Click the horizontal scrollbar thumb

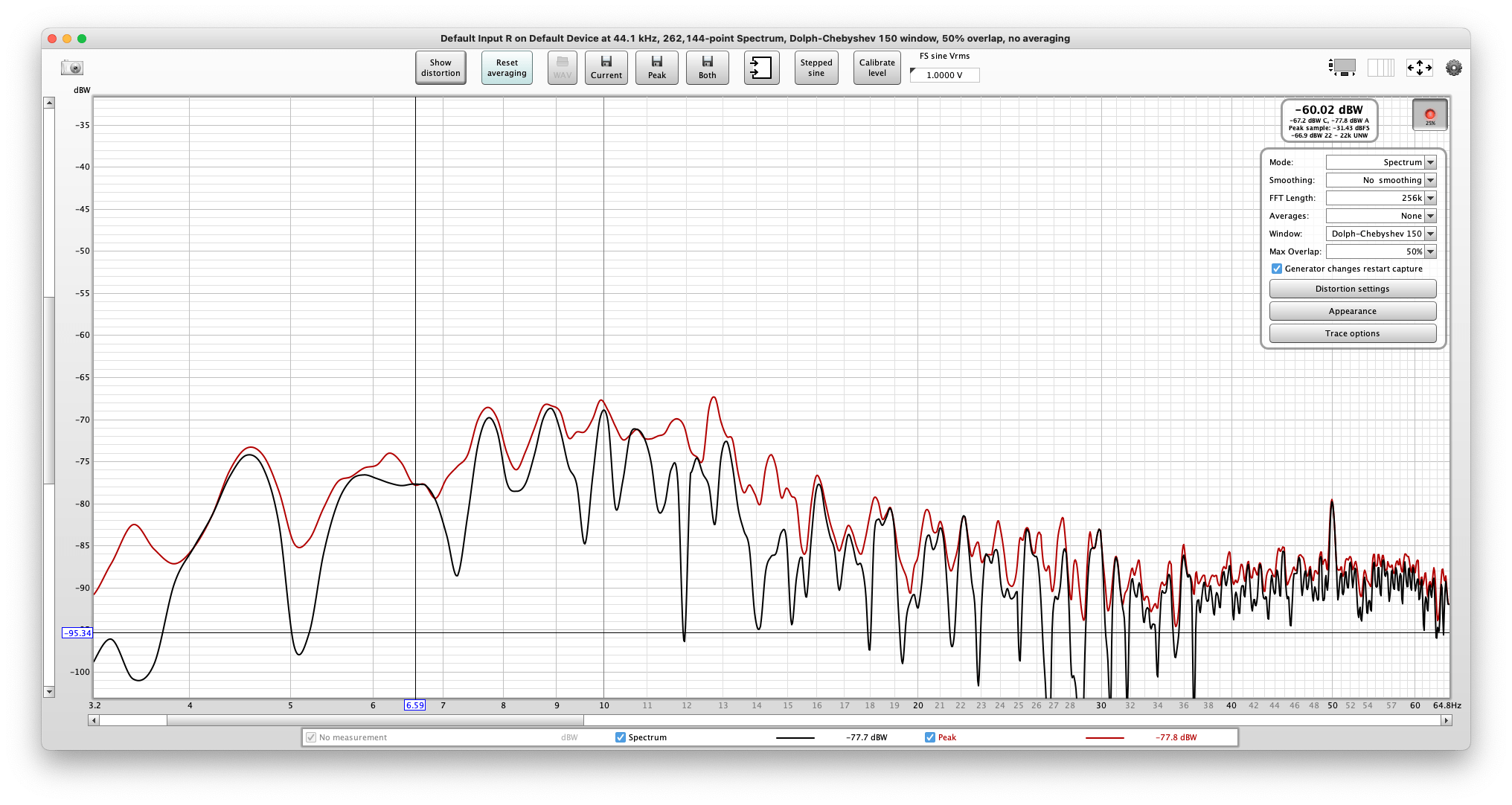[x=375, y=720]
